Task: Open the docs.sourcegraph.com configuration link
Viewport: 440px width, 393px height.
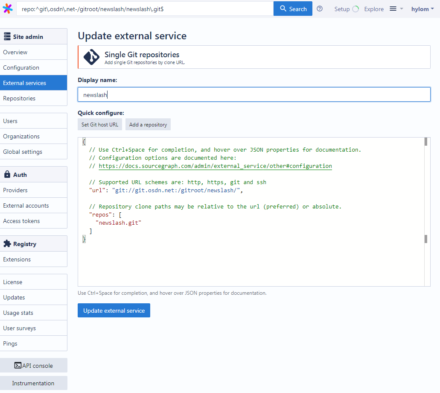Action: (x=215, y=166)
